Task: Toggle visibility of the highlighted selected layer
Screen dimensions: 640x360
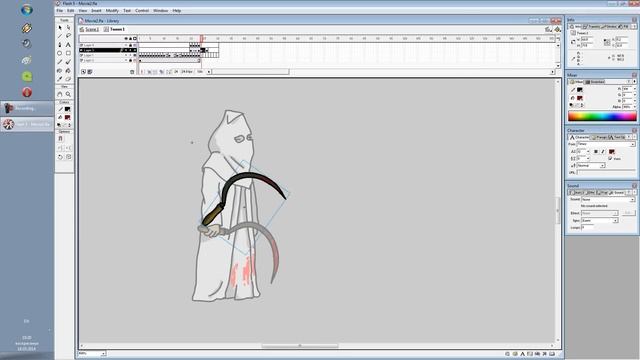Action: (126, 50)
